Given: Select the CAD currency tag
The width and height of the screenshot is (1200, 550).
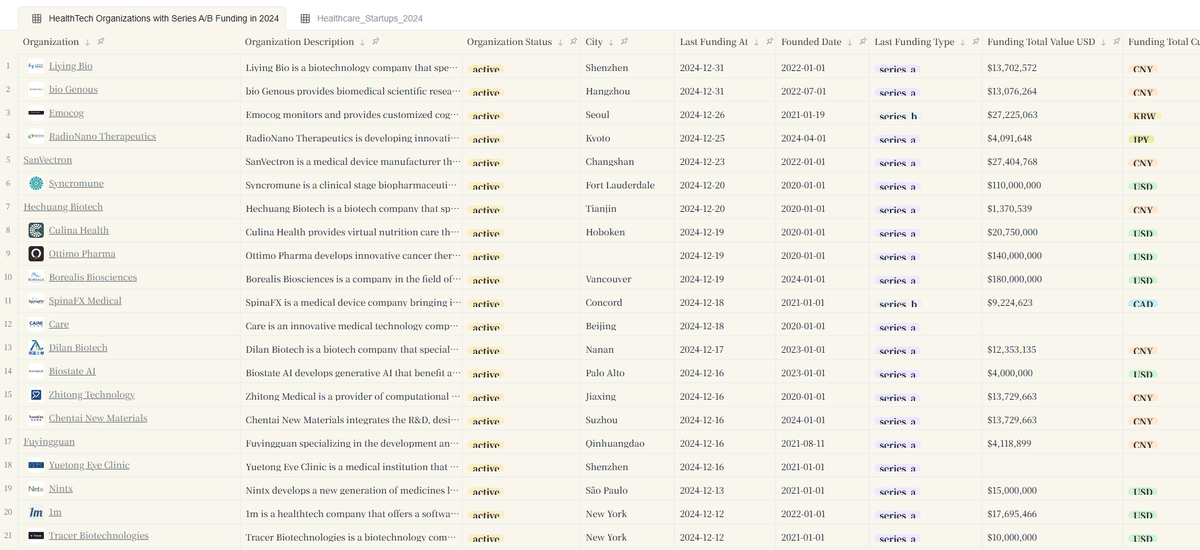Looking at the screenshot, I should coord(1144,303).
